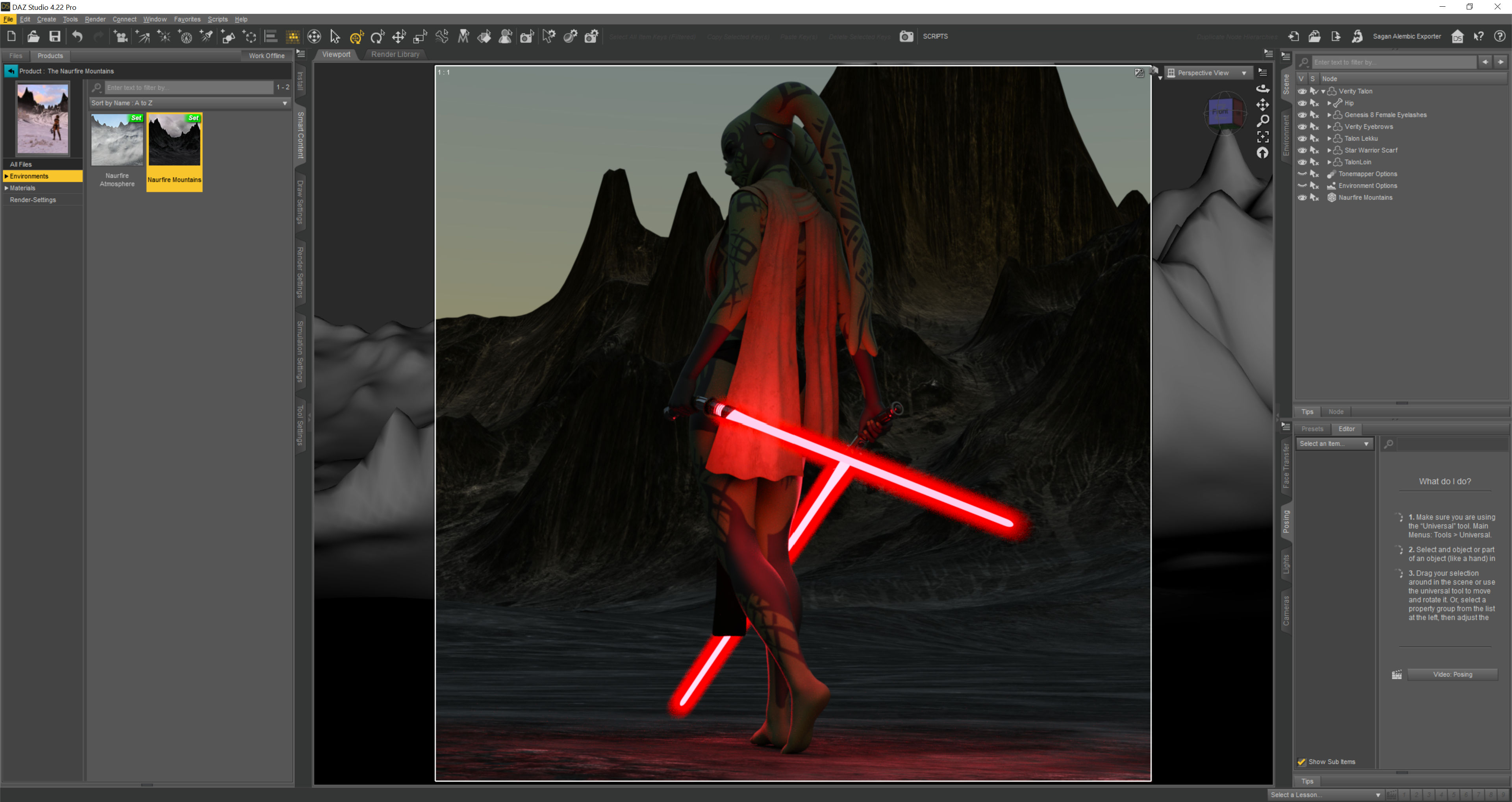Viewport: 1512px width, 802px height.
Task: Open the Scripts menu
Action: [217, 19]
